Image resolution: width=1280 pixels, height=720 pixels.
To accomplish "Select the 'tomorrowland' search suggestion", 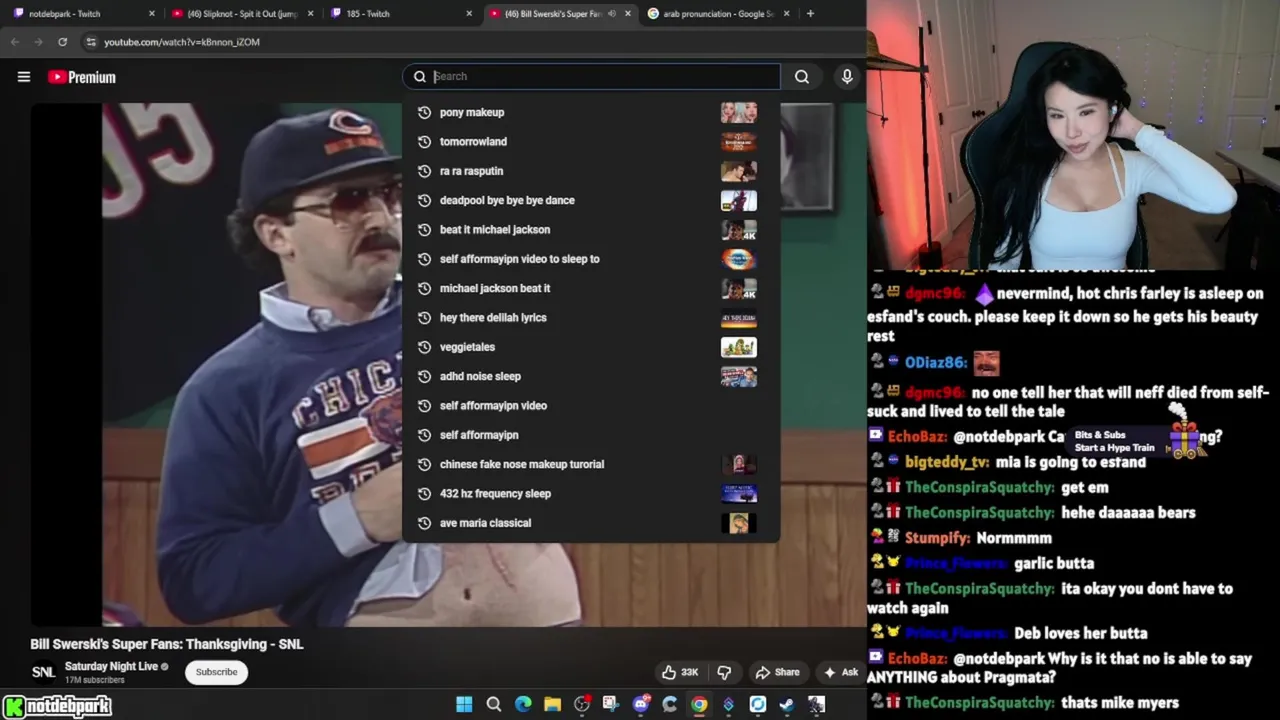I will 590,142.
